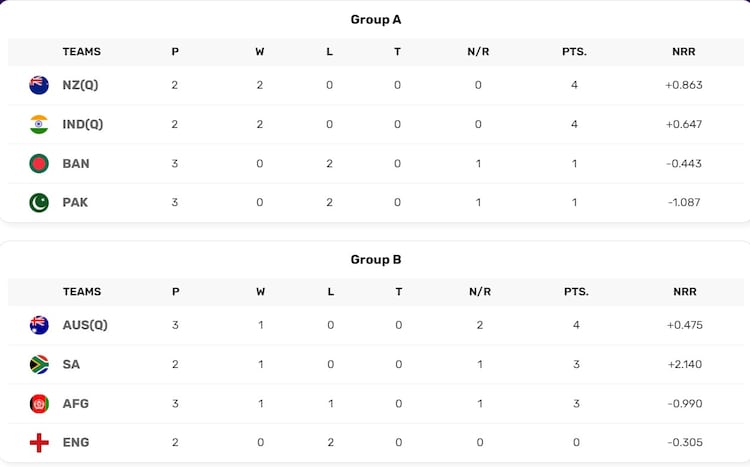Click the Pakistan flag icon
This screenshot has height=467, width=750.
(39, 202)
